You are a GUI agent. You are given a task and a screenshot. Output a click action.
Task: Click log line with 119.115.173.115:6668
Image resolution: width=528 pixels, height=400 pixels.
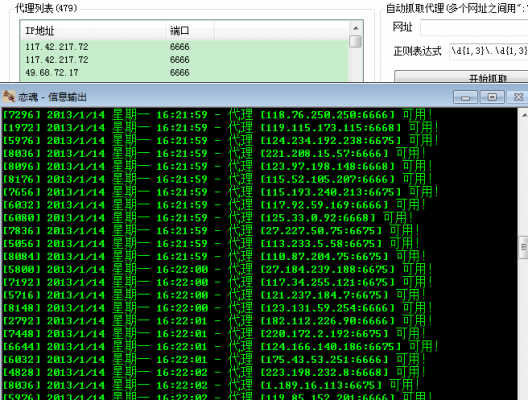pyautogui.click(x=221, y=128)
